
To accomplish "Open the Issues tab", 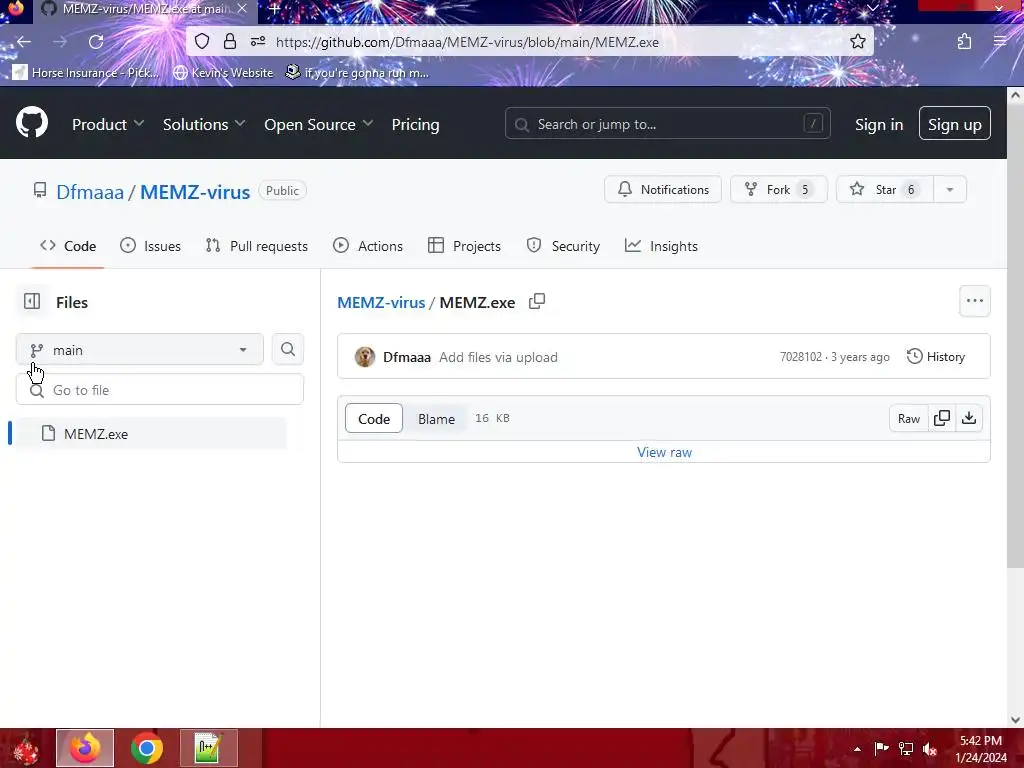I will pos(150,246).
